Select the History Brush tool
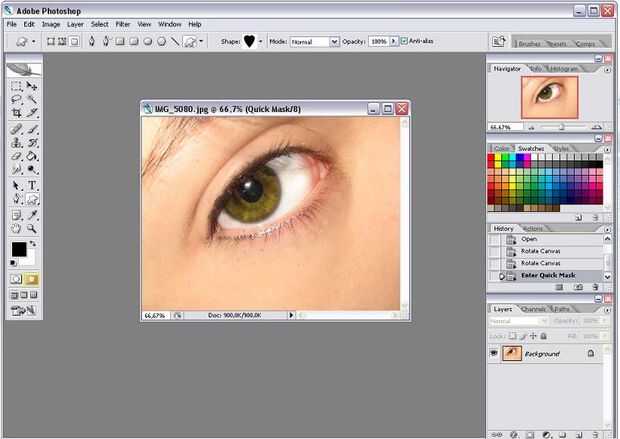620x439 pixels. tap(32, 143)
